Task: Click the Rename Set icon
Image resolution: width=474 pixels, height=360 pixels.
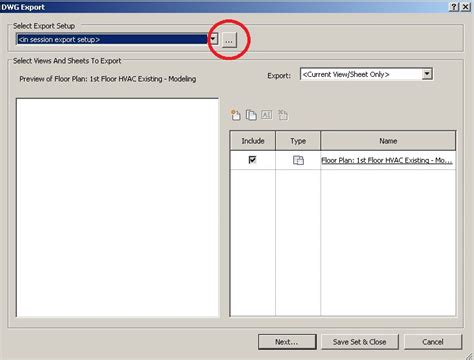Action: 266,115
